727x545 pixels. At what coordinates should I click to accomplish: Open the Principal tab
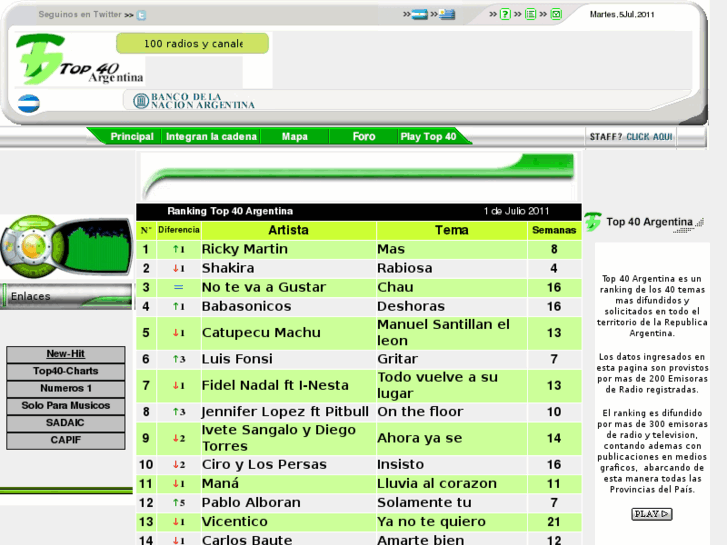(x=132, y=136)
